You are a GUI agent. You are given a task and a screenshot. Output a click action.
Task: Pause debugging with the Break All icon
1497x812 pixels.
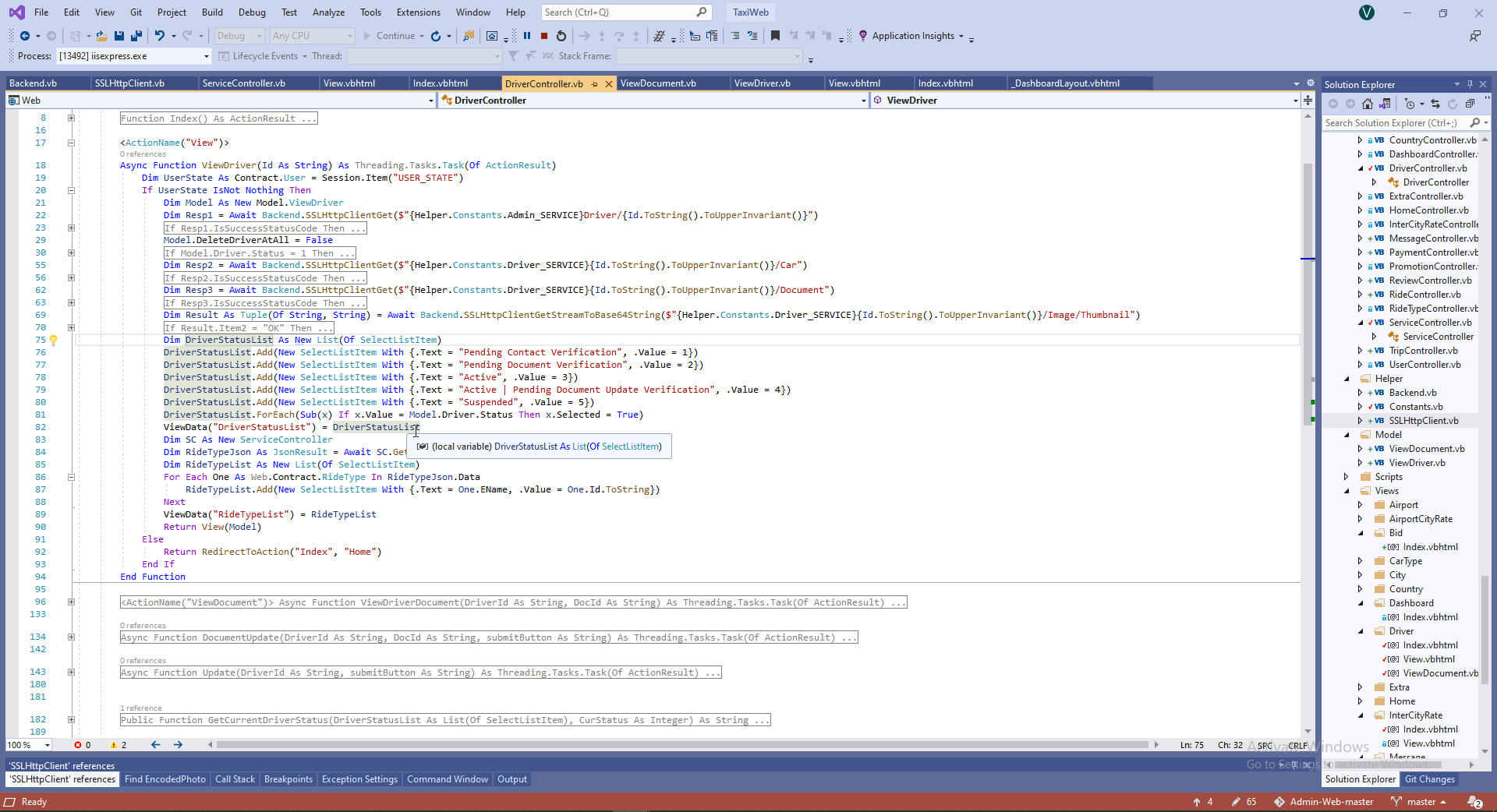pos(527,36)
